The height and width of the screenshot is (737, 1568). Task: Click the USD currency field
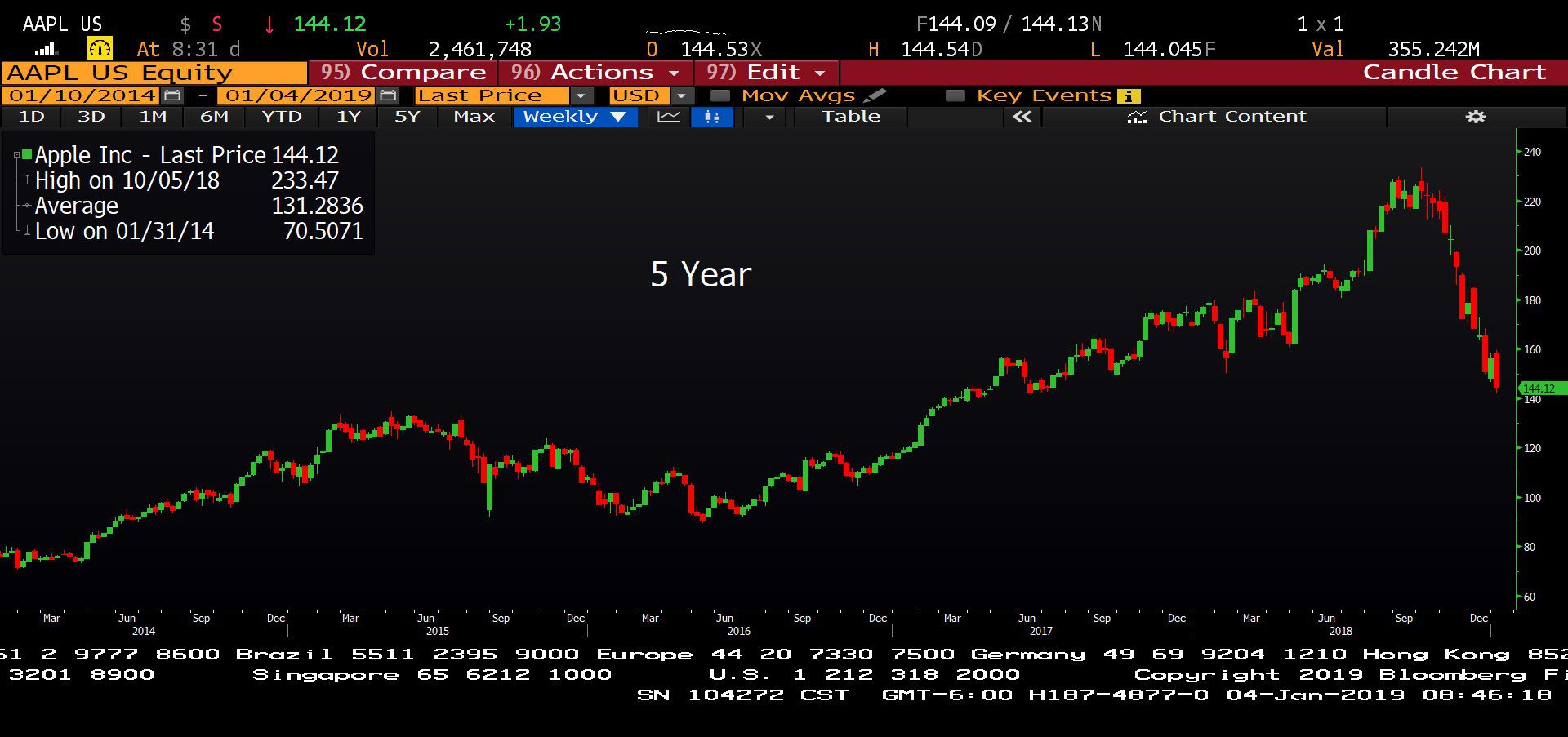[639, 95]
